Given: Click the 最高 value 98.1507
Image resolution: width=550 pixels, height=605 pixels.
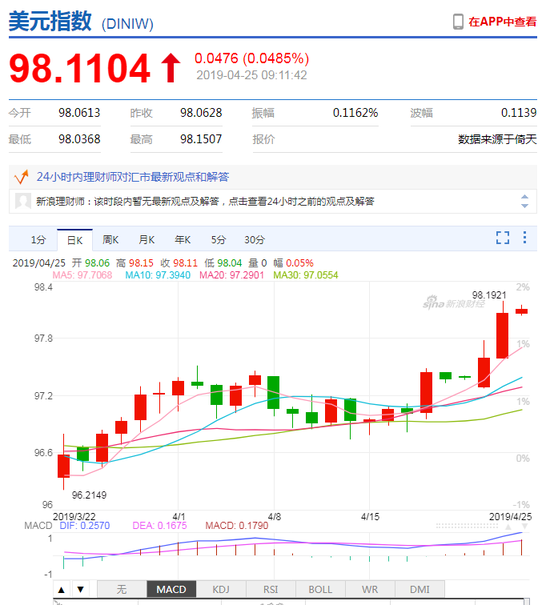Looking at the screenshot, I should click(x=201, y=139).
